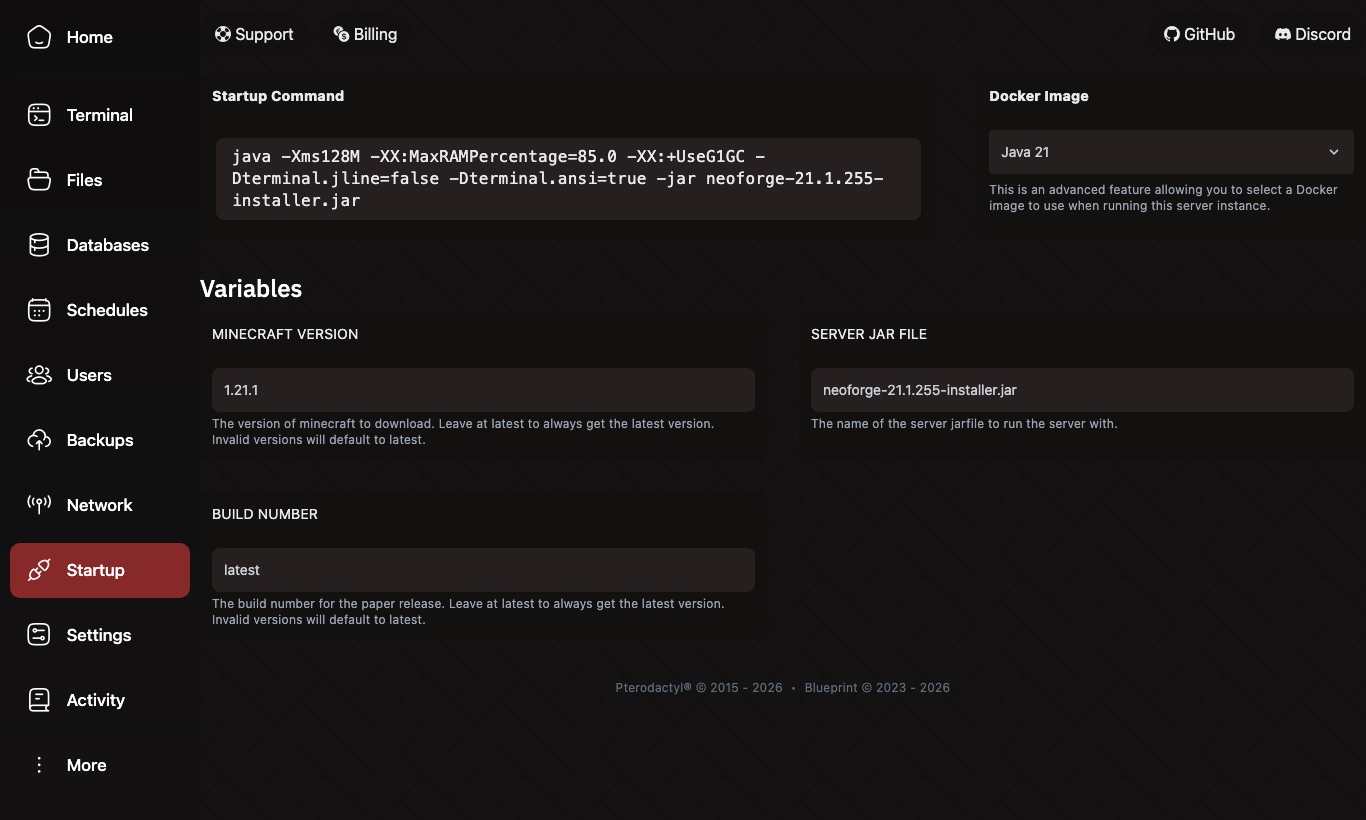The image size is (1366, 820).
Task: Open the Terminal page label
Action: [100, 115]
